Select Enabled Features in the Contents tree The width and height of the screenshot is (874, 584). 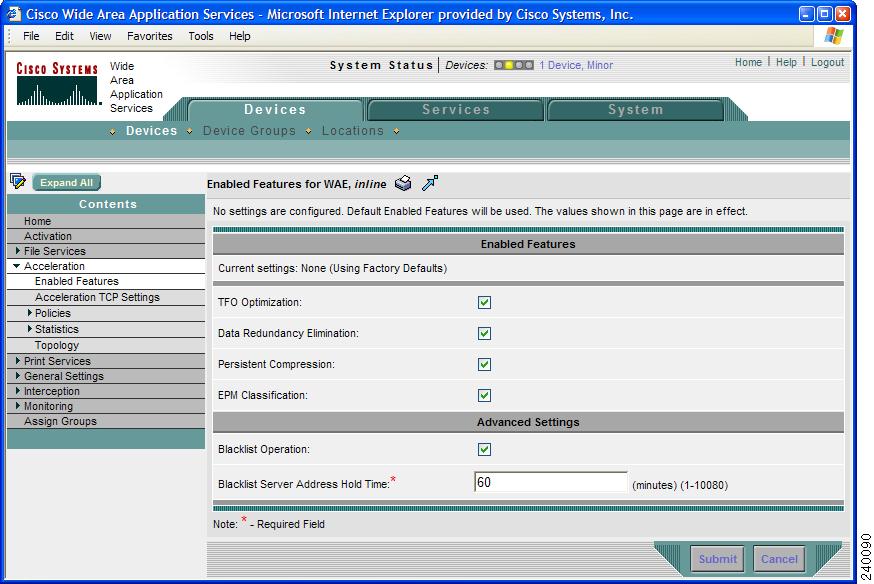77,281
